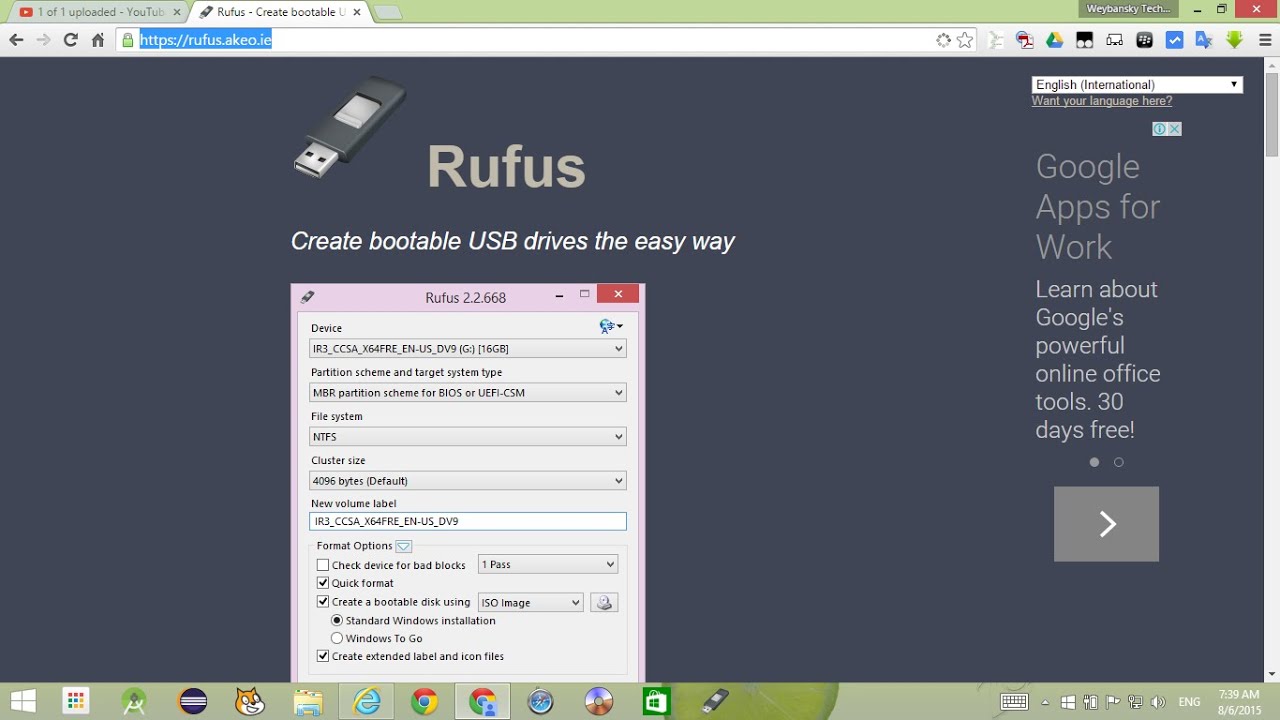The height and width of the screenshot is (720, 1280).
Task: Open File Explorer from the taskbar
Action: tap(308, 702)
